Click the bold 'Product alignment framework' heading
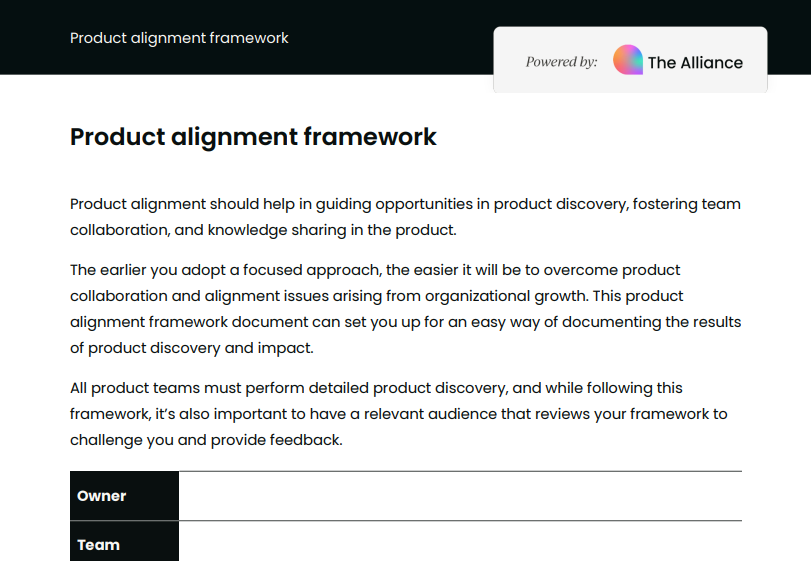811x561 pixels. tap(253, 137)
